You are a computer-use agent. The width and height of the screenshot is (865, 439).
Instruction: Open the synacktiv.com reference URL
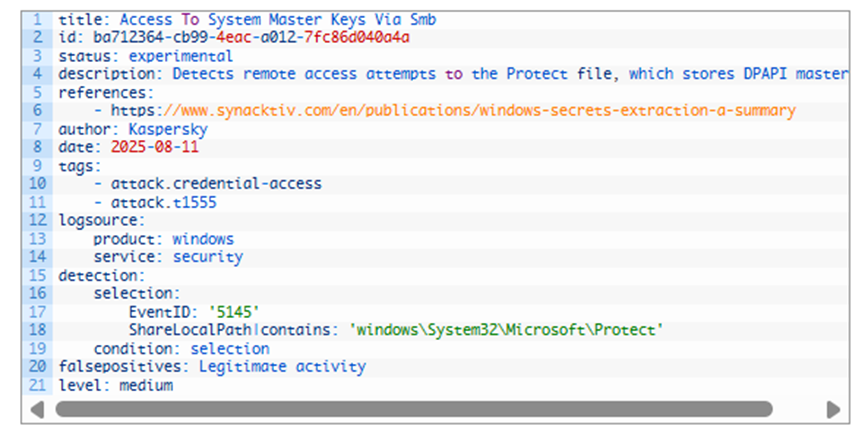point(453,110)
